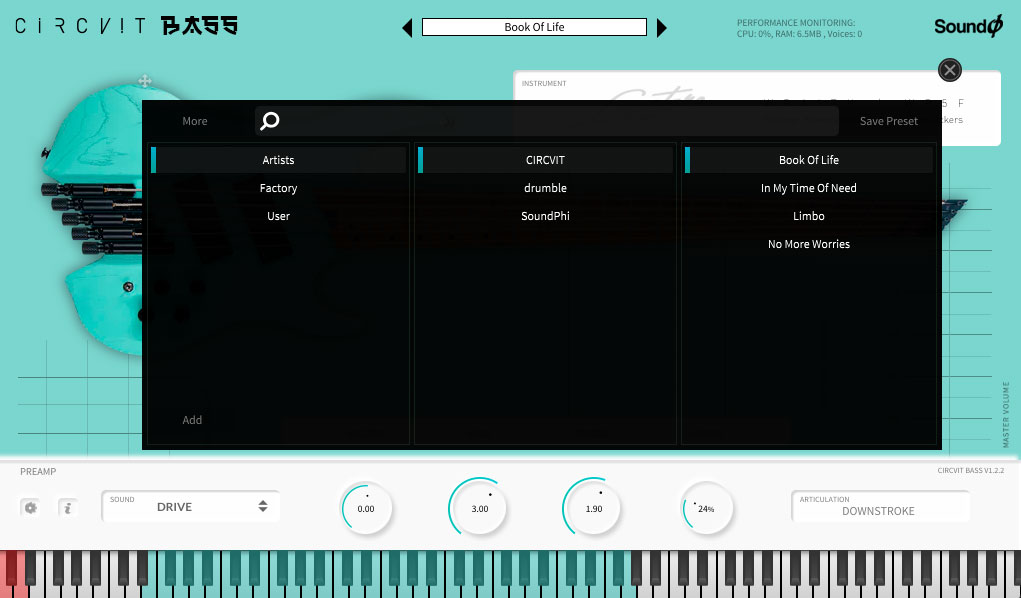Click the next preset right arrow
This screenshot has height=598, width=1021.
[x=661, y=28]
